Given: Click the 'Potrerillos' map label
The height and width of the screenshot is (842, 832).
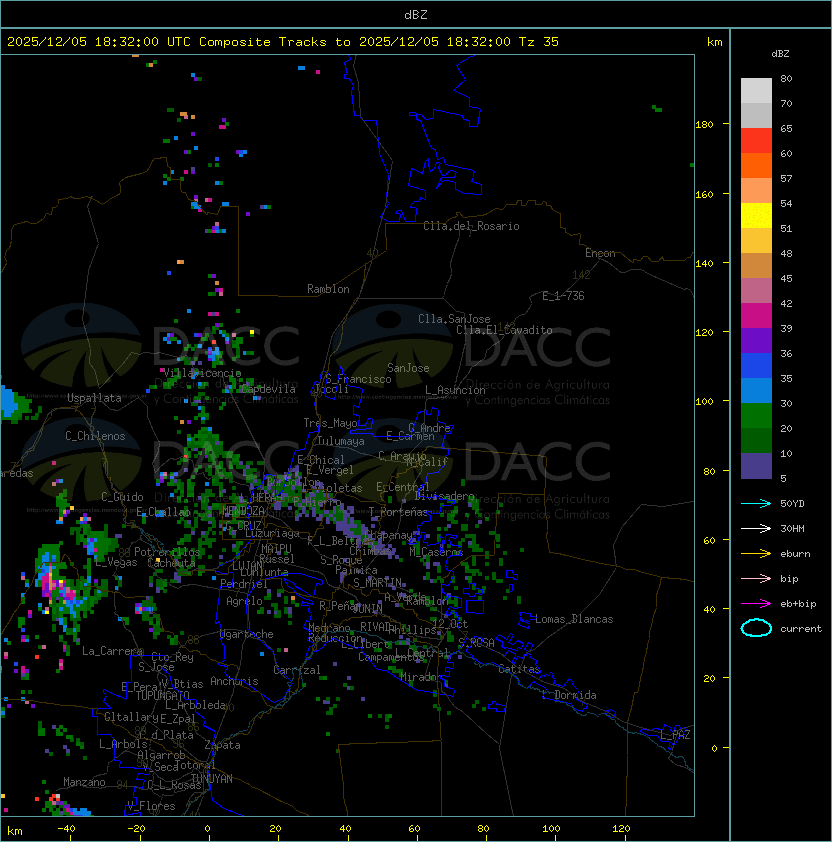Looking at the screenshot, I should click(167, 551).
